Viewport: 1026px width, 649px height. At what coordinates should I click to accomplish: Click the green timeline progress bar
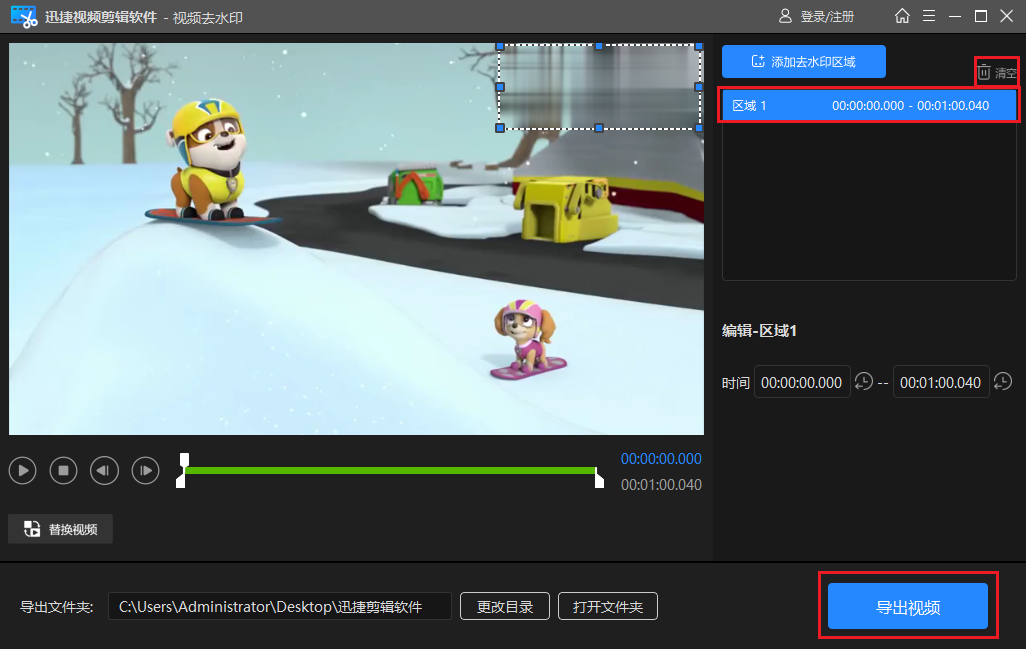pos(390,470)
